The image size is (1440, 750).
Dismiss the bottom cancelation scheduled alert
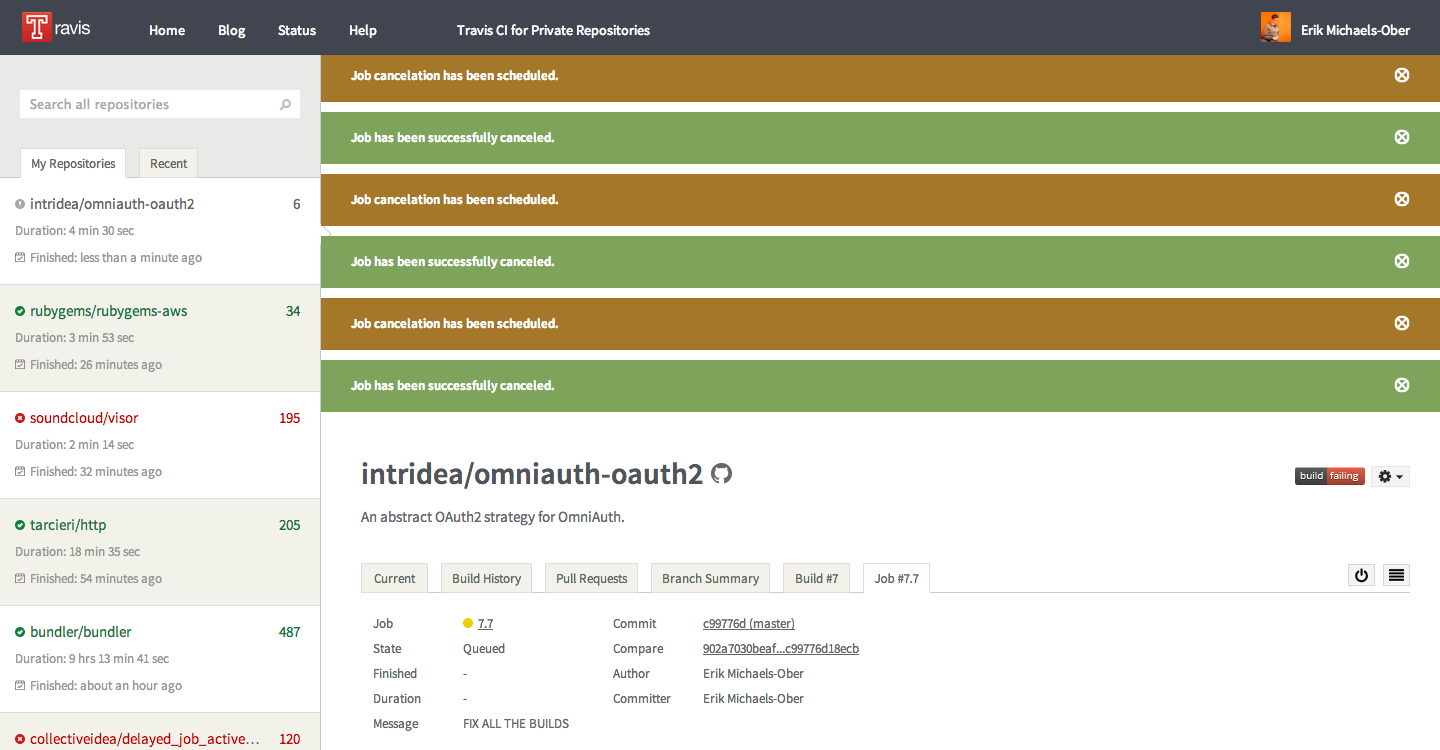[x=1402, y=323]
